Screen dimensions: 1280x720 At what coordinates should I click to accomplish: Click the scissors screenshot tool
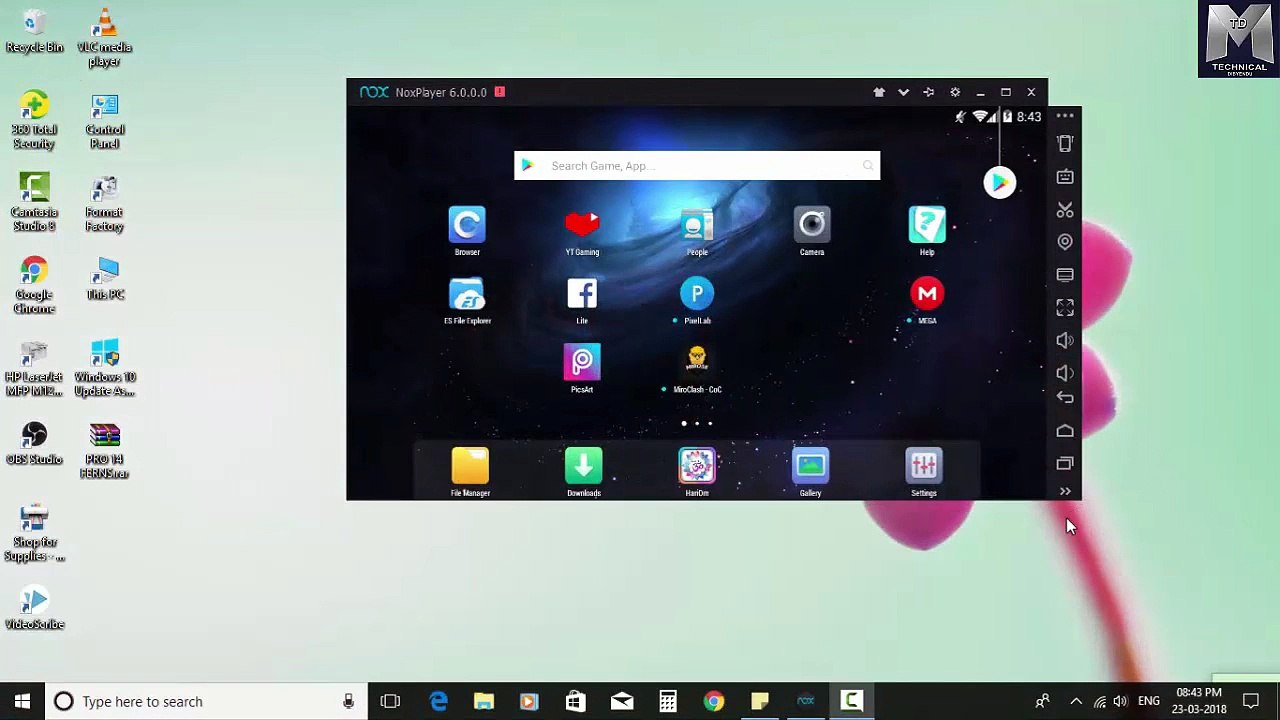tap(1065, 210)
